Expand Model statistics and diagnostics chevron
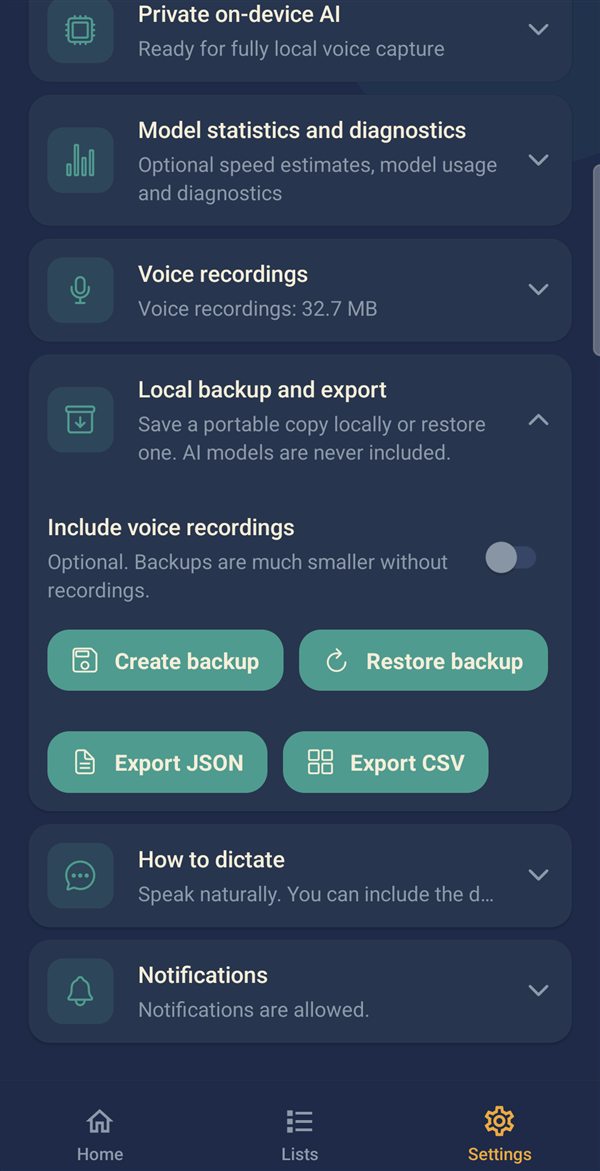Viewport: 600px width, 1171px height. click(x=539, y=160)
